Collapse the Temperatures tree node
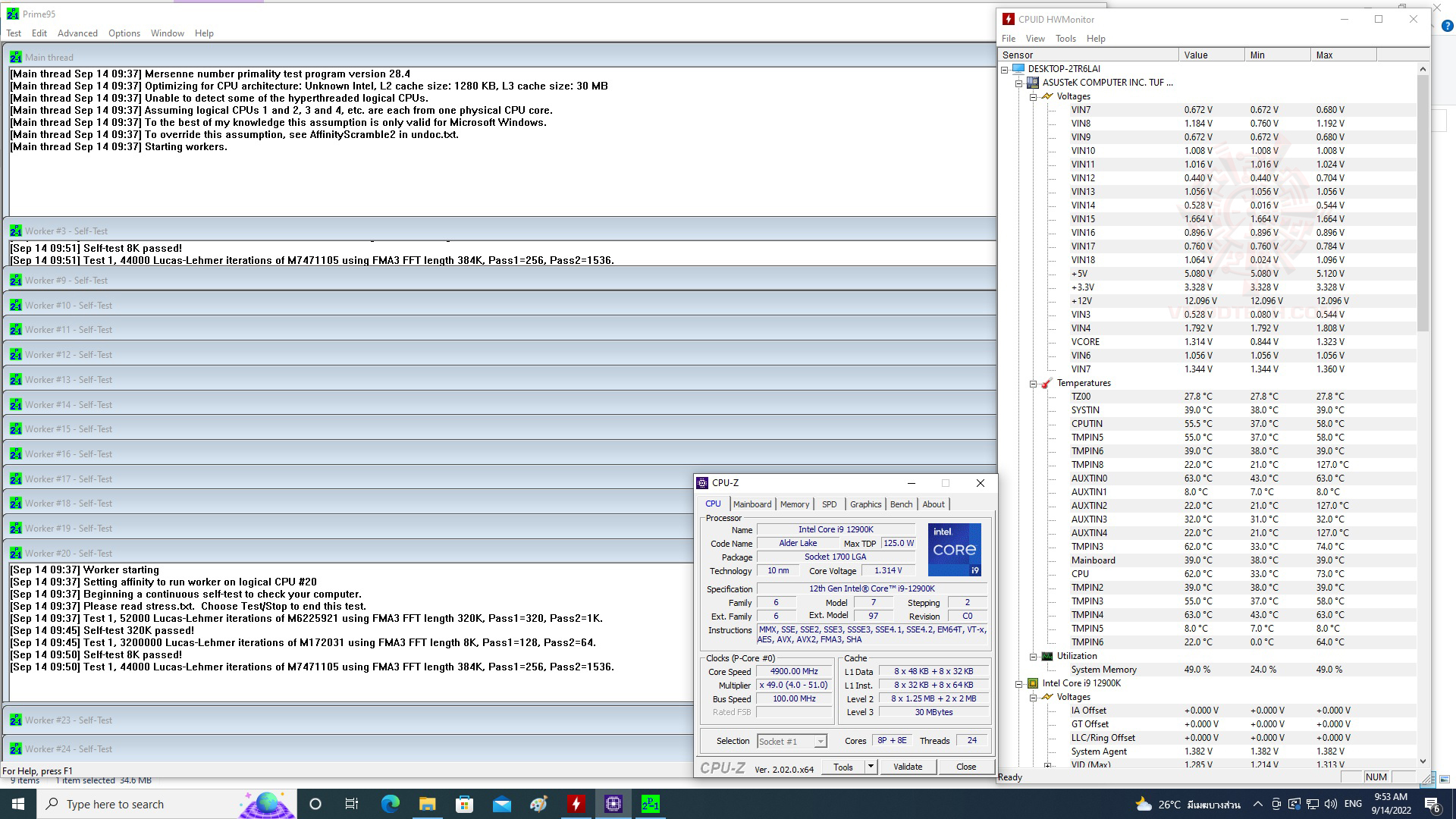Viewport: 1456px width, 819px height. [1033, 384]
